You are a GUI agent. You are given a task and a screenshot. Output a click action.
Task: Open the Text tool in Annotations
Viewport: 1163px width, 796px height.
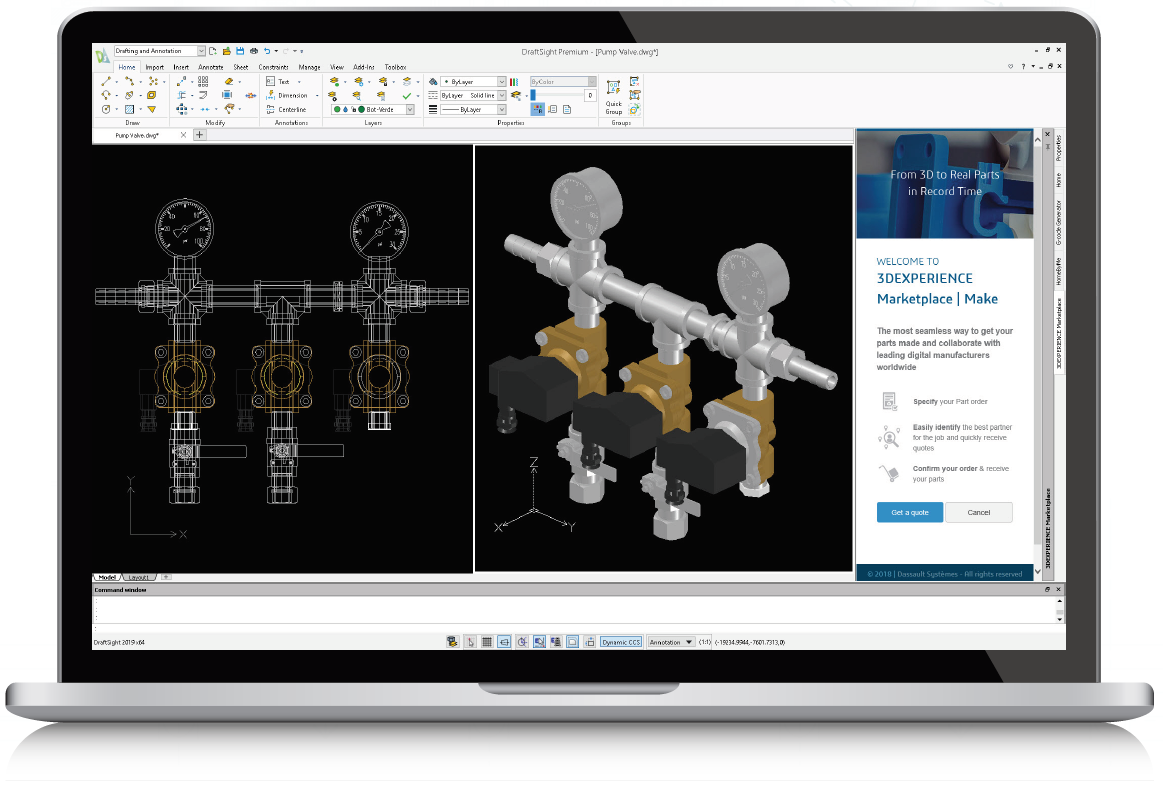[285, 82]
